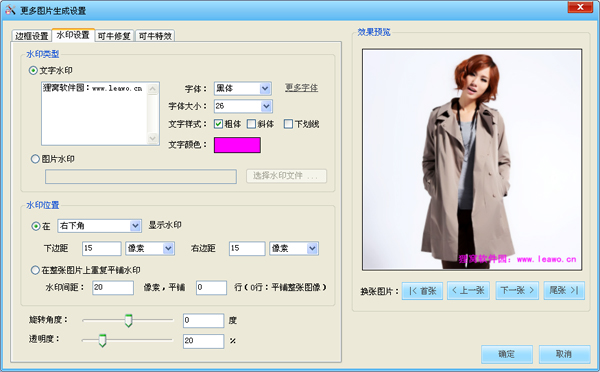Switch to the 边框设置 tab
This screenshot has height=372, width=600.
point(31,36)
